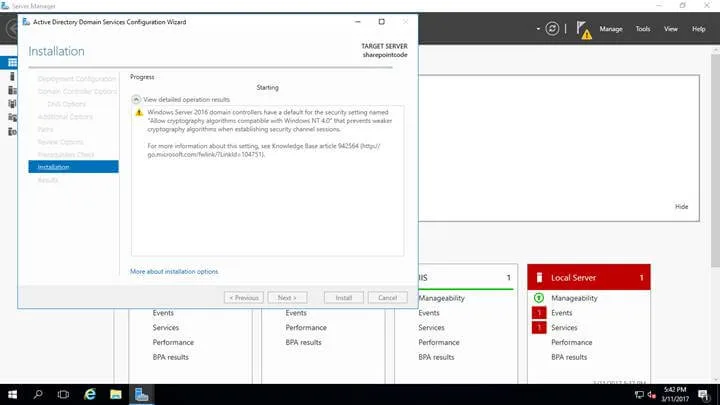Open the Windows Start menu
The width and height of the screenshot is (720, 405).
point(12,394)
